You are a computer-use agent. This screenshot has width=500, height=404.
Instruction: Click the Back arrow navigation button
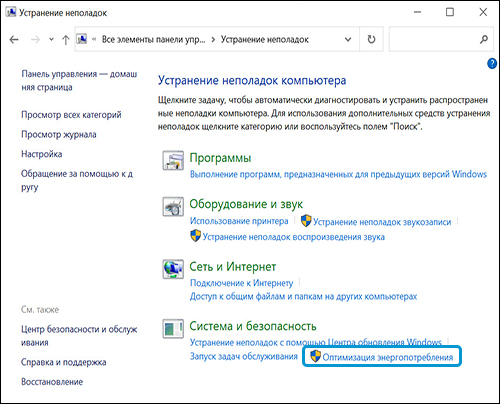tap(14, 40)
